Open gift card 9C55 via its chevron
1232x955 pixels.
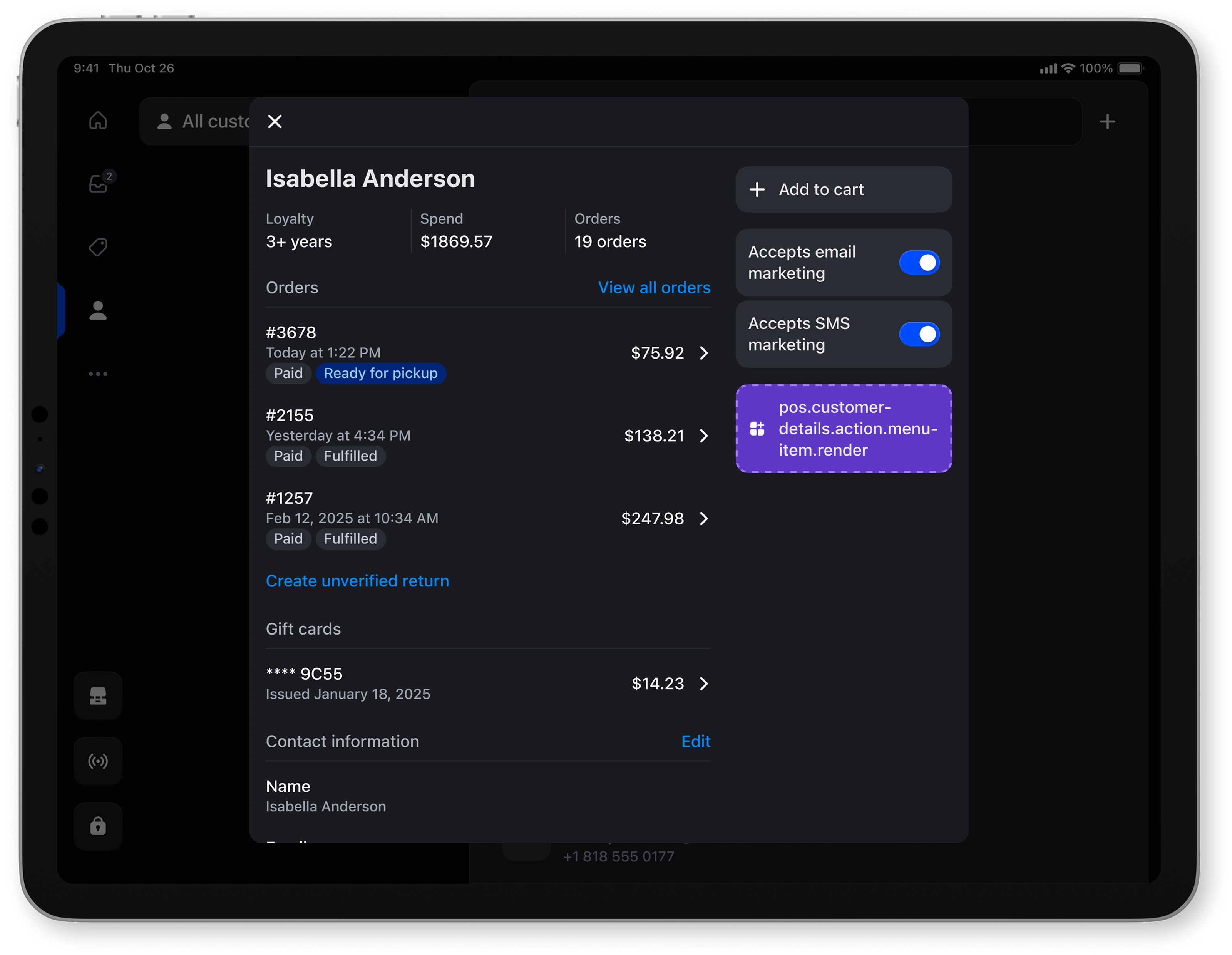tap(703, 684)
